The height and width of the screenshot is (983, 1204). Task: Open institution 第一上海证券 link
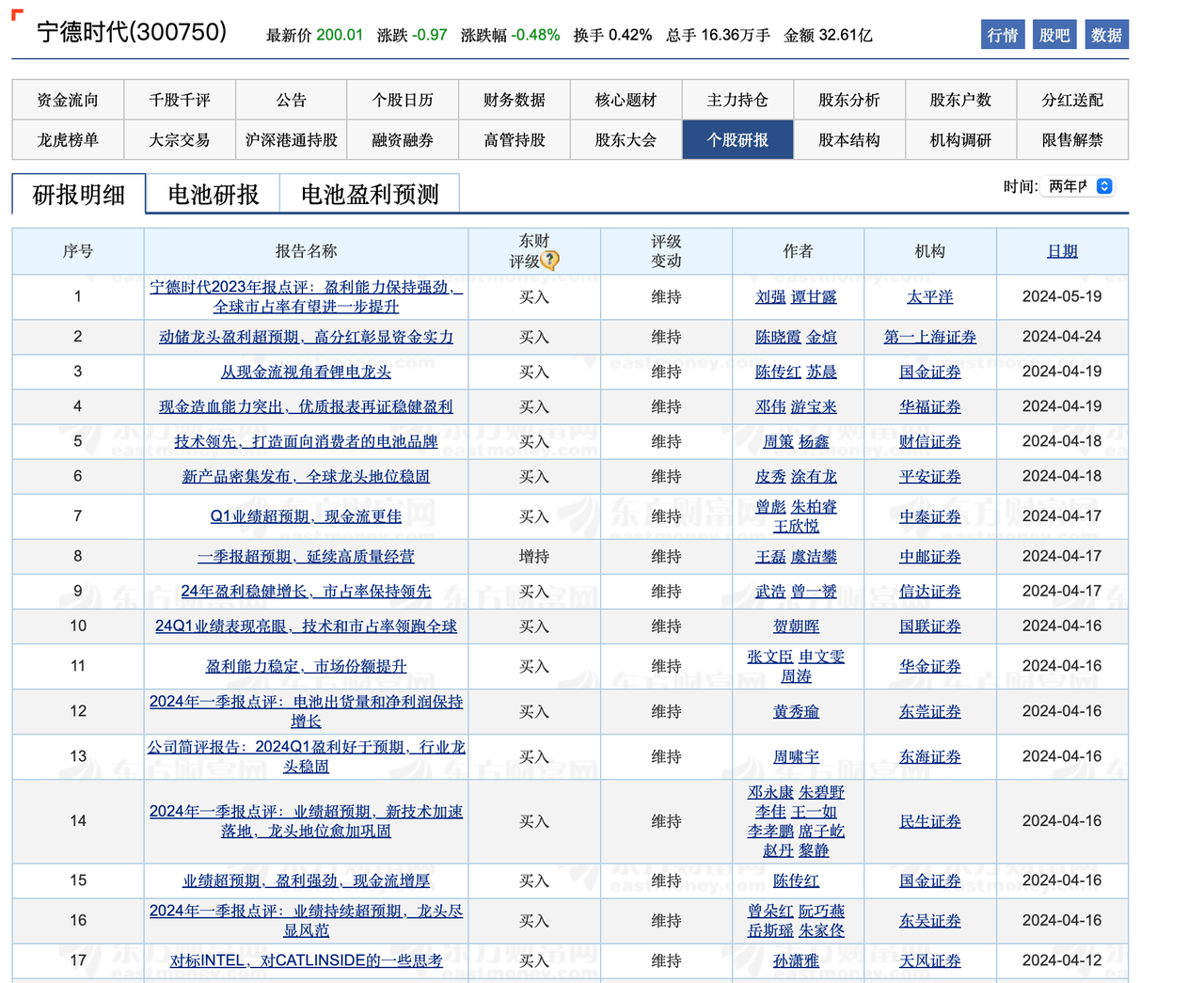click(x=930, y=337)
